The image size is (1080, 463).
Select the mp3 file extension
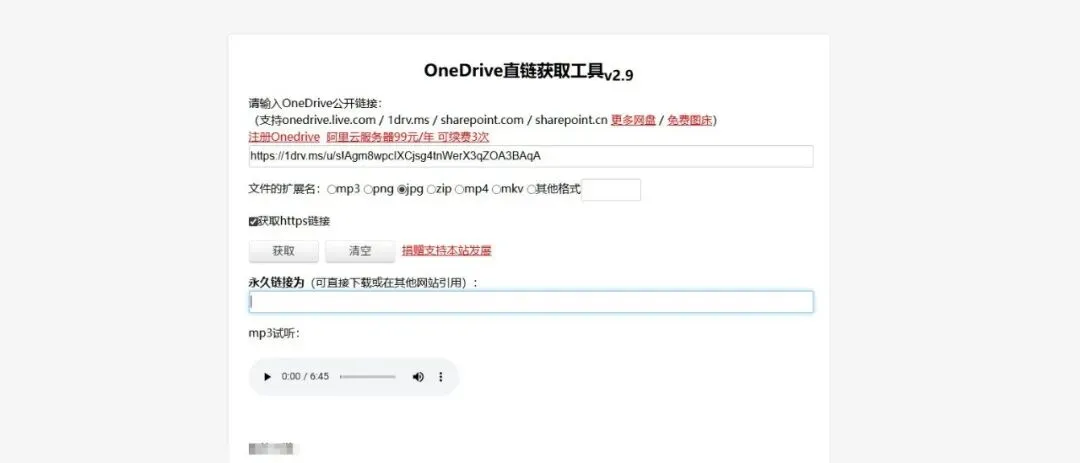[x=331, y=189]
